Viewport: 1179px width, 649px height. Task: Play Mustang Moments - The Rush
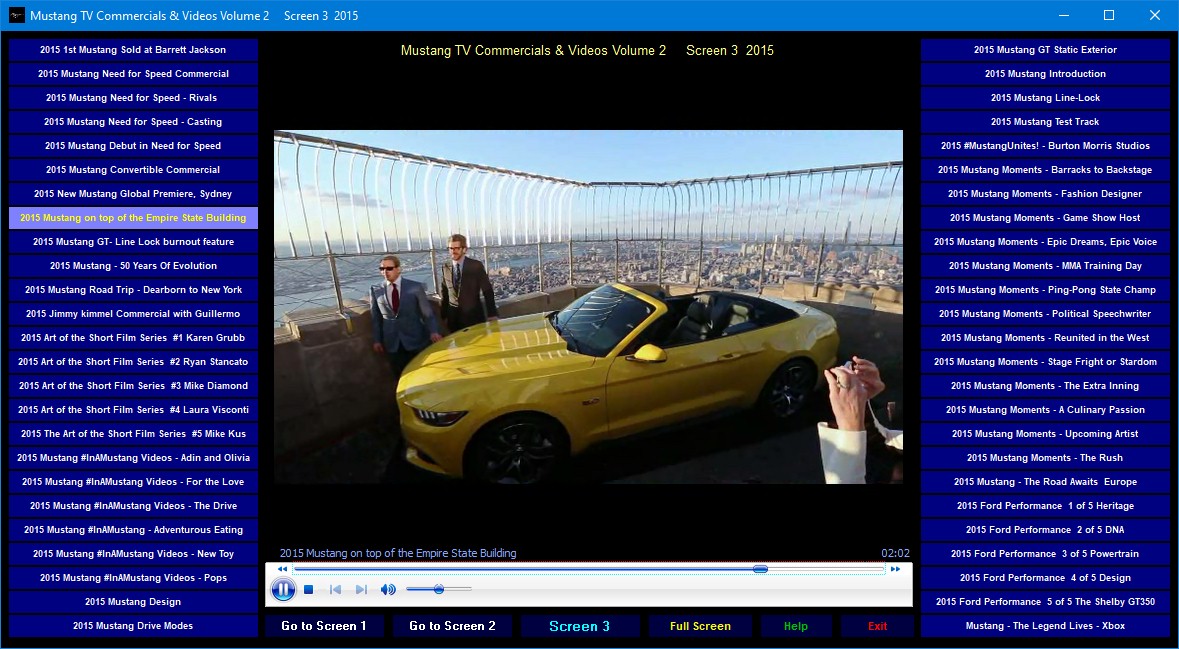[x=1045, y=458]
